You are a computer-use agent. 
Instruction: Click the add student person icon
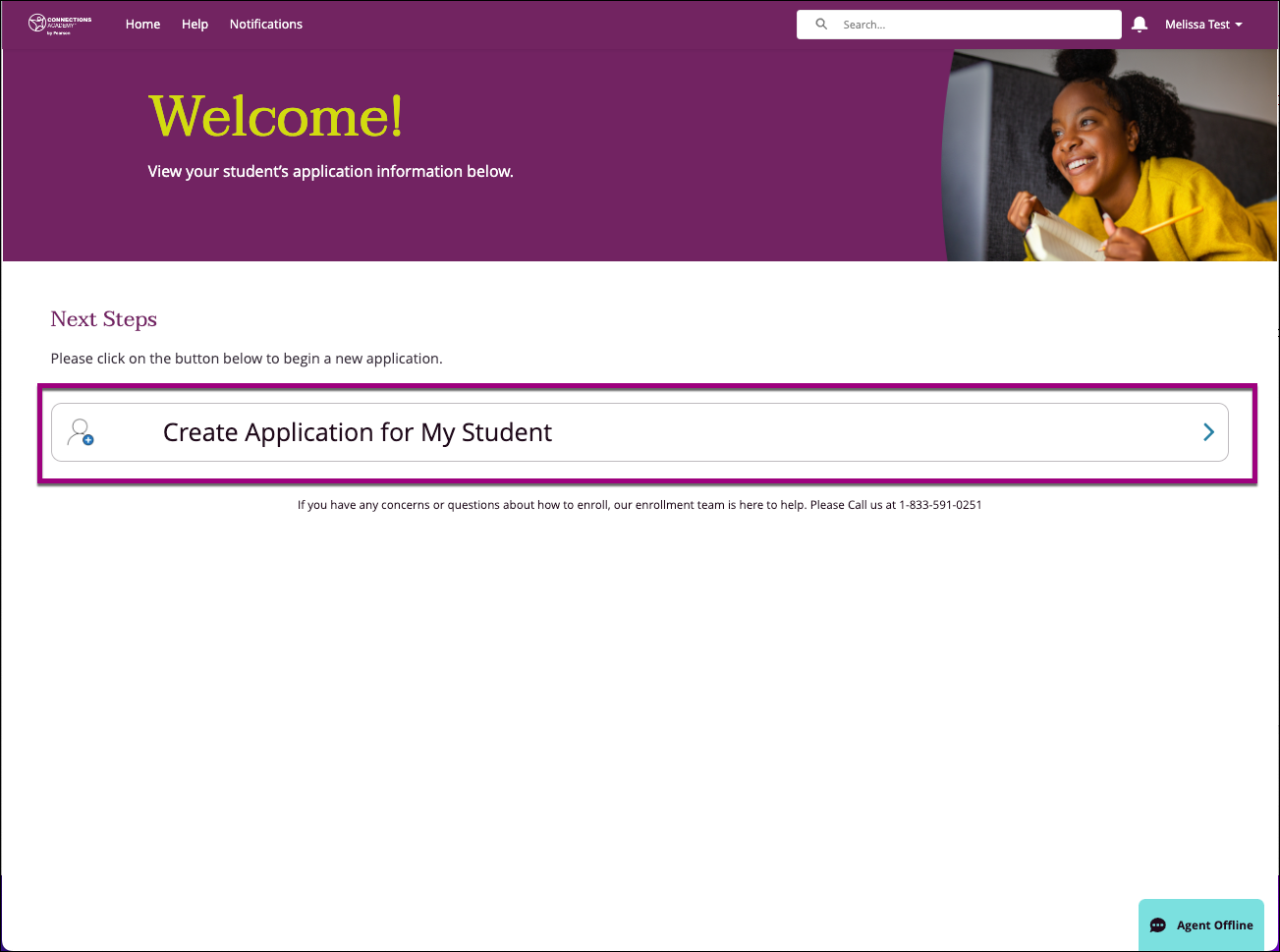pos(80,432)
